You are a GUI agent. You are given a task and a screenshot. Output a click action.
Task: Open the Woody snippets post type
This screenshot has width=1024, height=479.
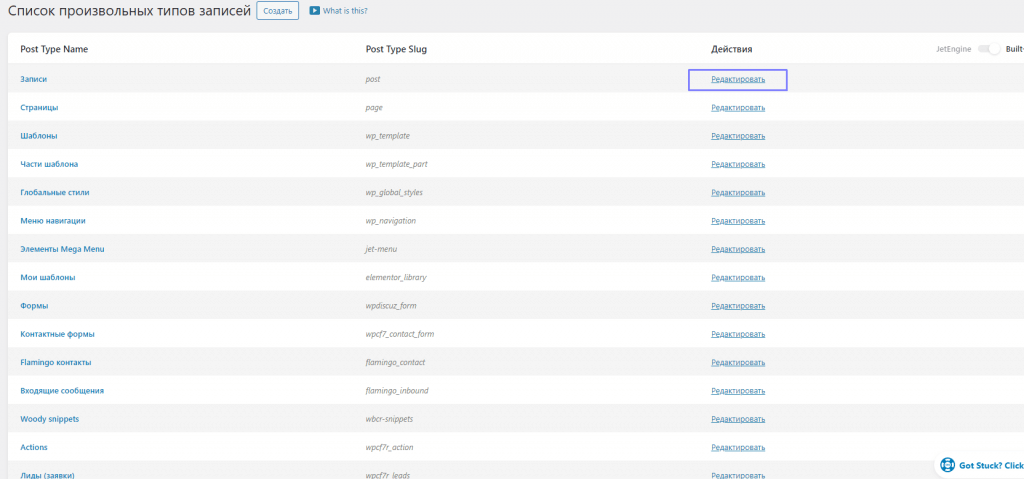[x=50, y=419]
